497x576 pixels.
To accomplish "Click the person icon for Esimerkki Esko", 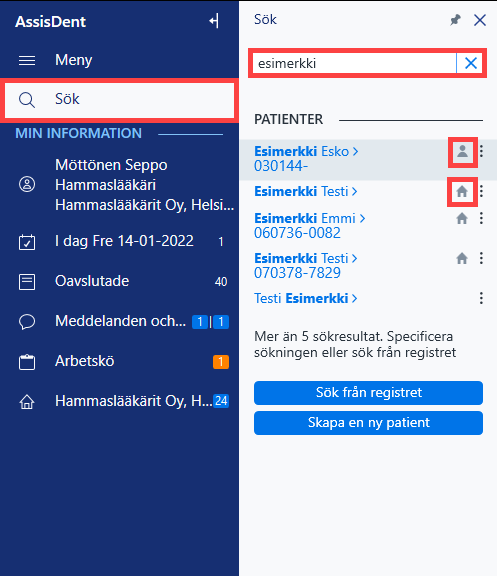I will click(462, 151).
